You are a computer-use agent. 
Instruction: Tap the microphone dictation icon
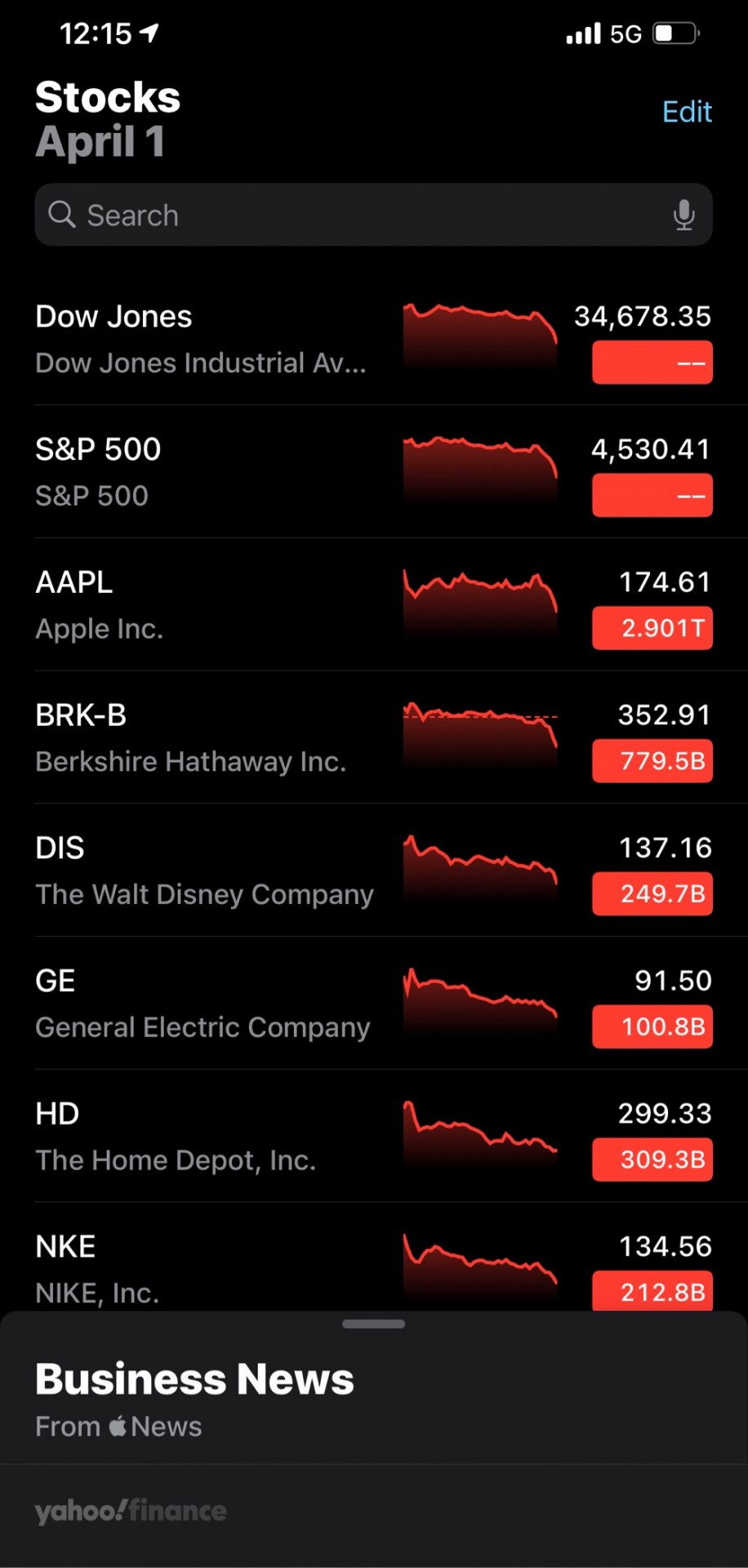coord(683,216)
